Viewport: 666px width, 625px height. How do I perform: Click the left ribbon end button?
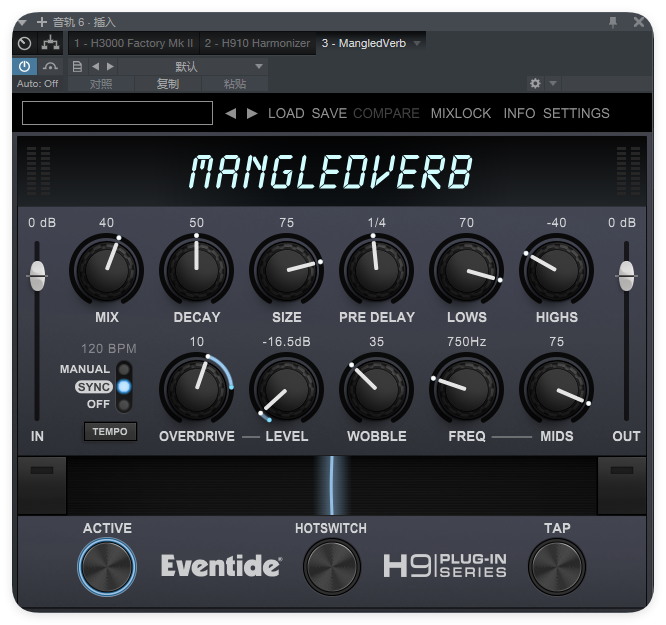[x=42, y=485]
